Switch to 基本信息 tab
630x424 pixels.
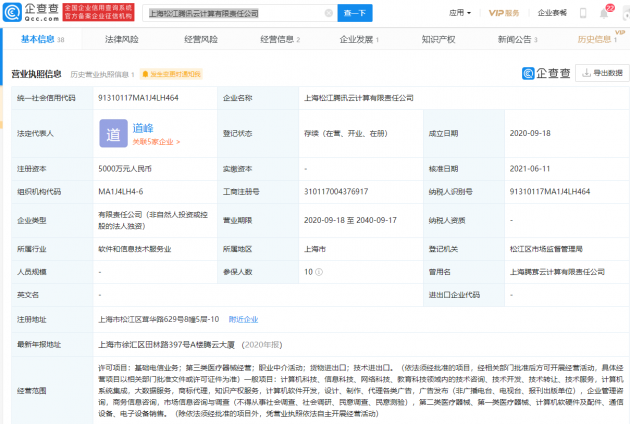pyautogui.click(x=42, y=39)
